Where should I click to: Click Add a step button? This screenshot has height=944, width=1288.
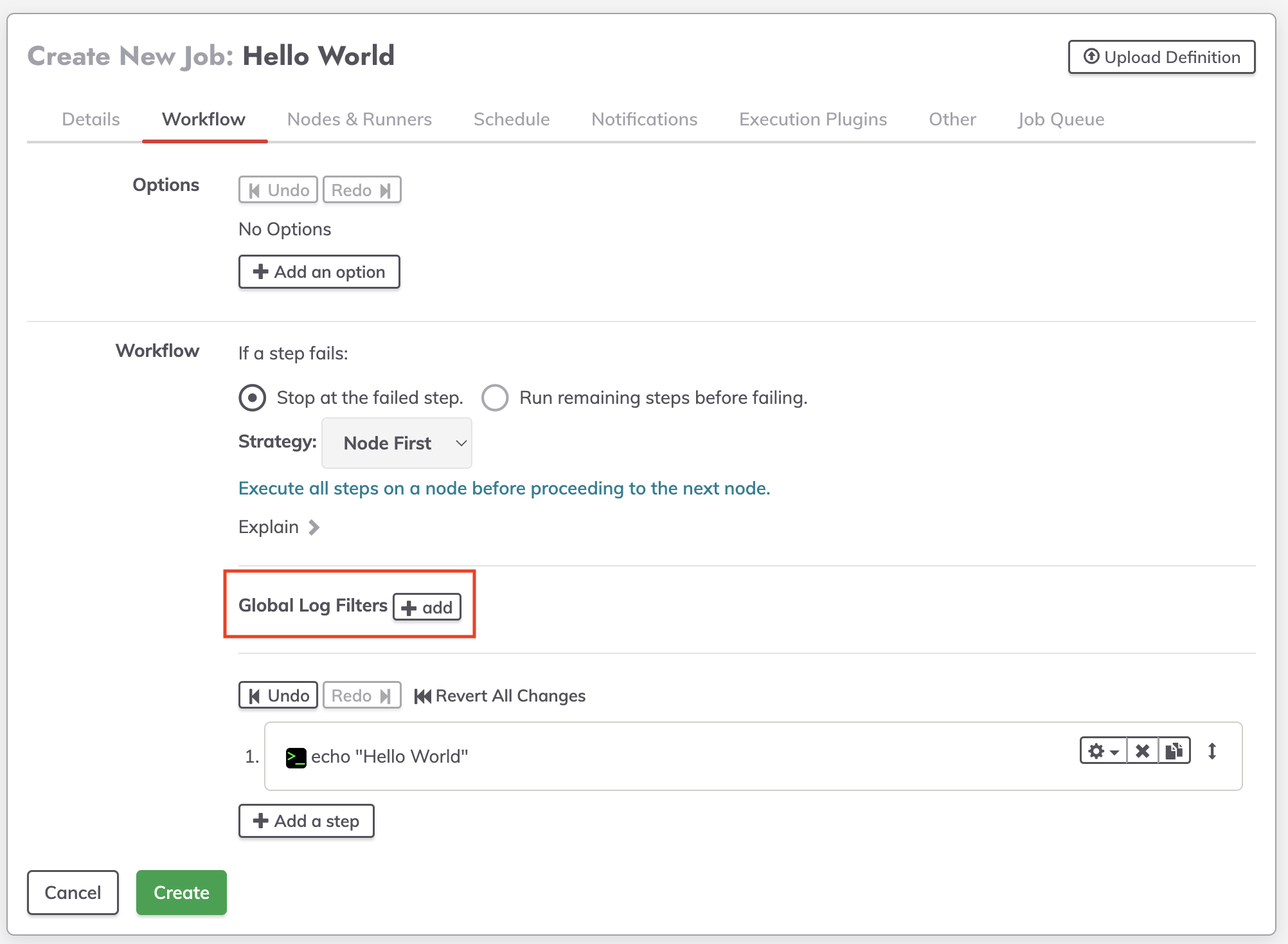[x=306, y=821]
